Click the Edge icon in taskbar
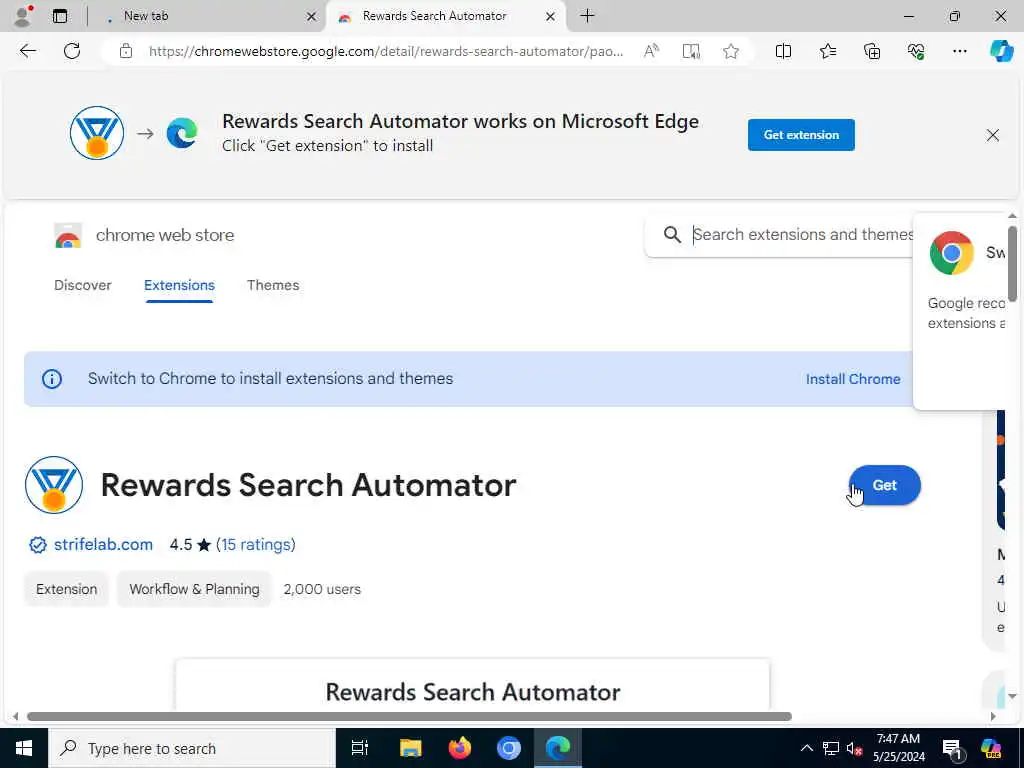 pyautogui.click(x=558, y=748)
